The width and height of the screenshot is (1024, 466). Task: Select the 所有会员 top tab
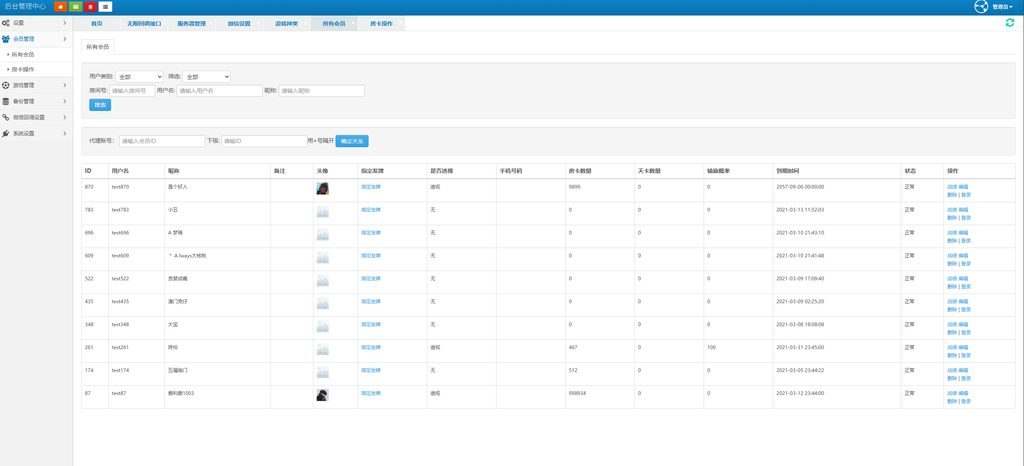[x=334, y=23]
